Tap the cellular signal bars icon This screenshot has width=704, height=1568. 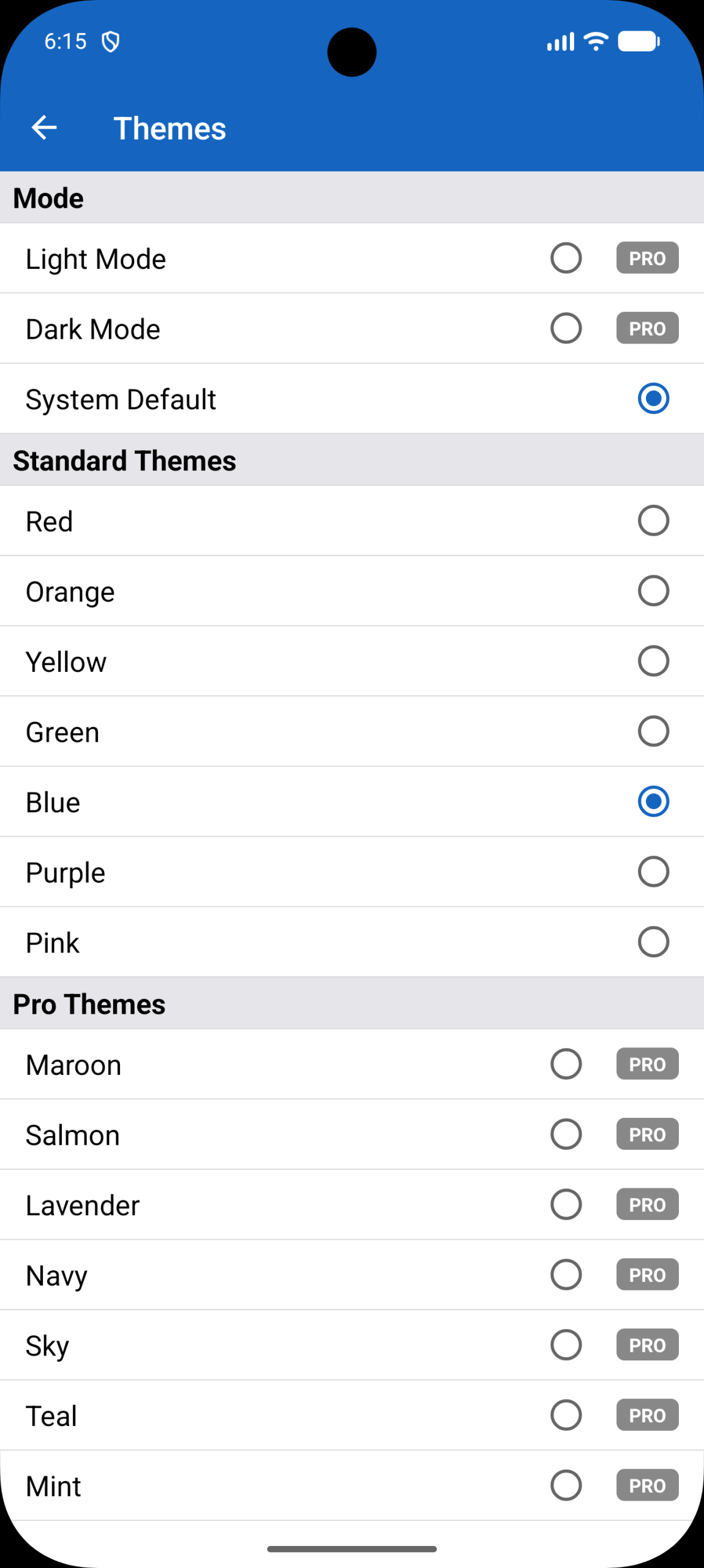pyautogui.click(x=560, y=41)
